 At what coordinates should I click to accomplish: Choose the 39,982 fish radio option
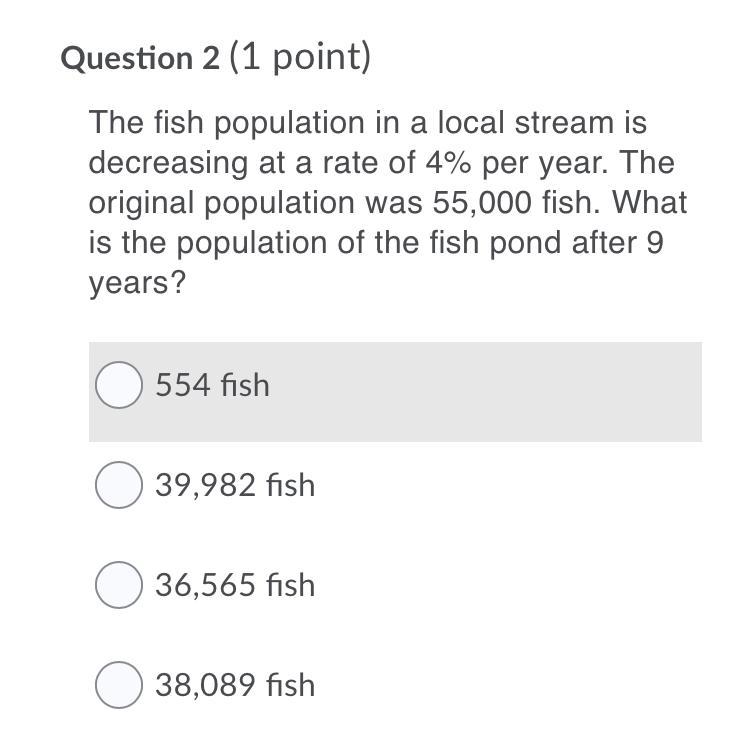click(x=119, y=485)
